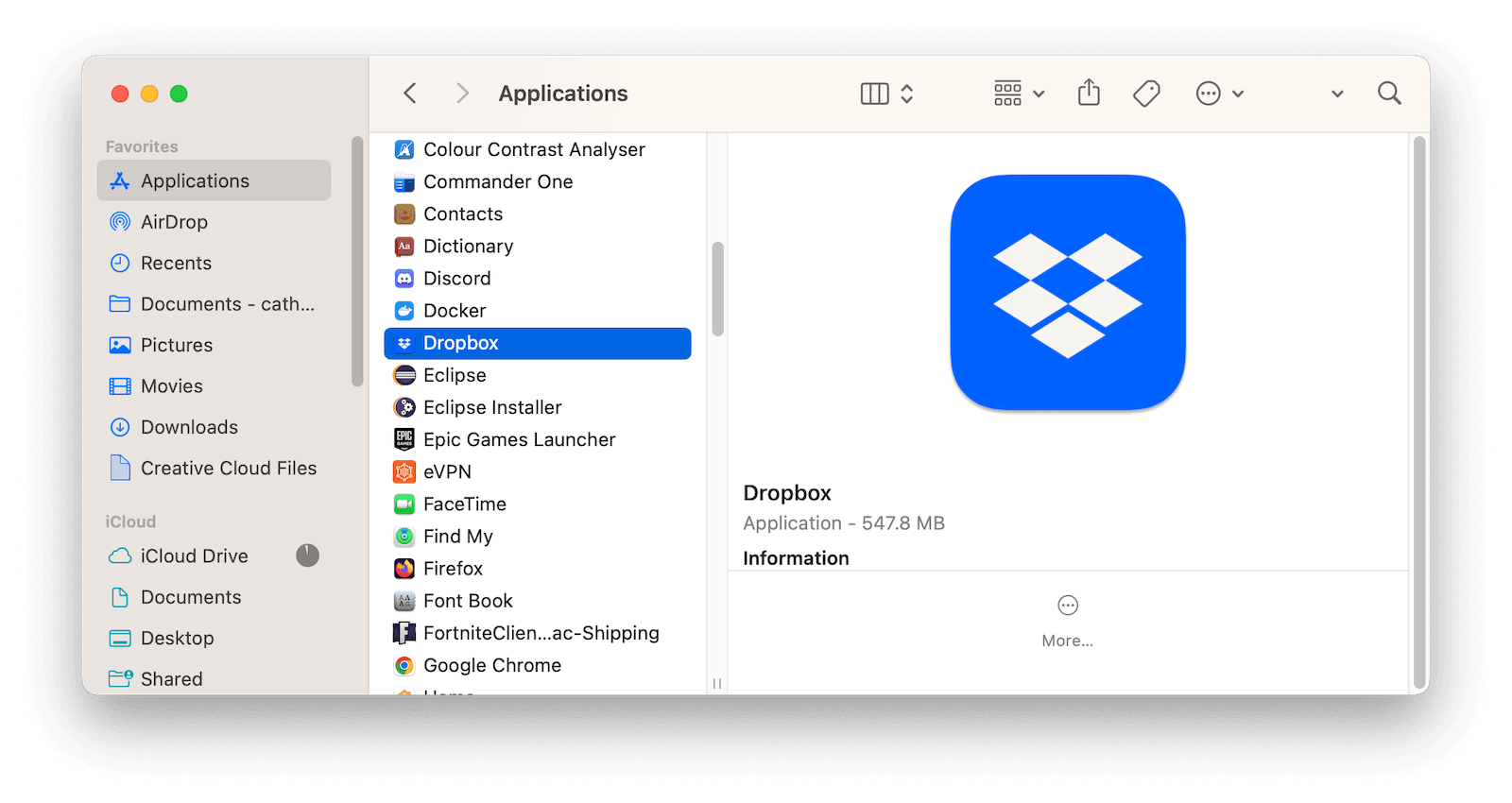Select Contacts in the app list
This screenshot has height=803, width=1512.
[538, 214]
